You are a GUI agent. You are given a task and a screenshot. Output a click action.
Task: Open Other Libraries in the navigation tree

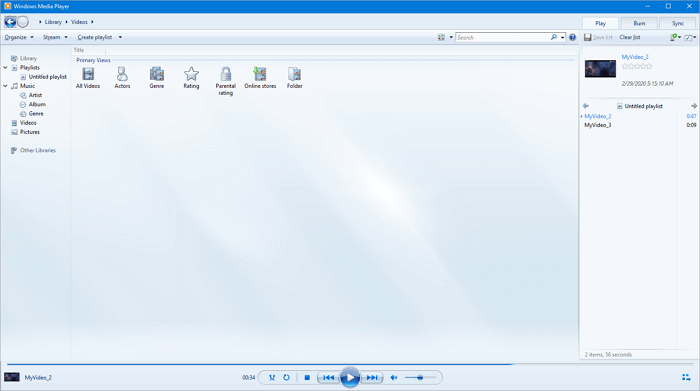(x=33, y=150)
